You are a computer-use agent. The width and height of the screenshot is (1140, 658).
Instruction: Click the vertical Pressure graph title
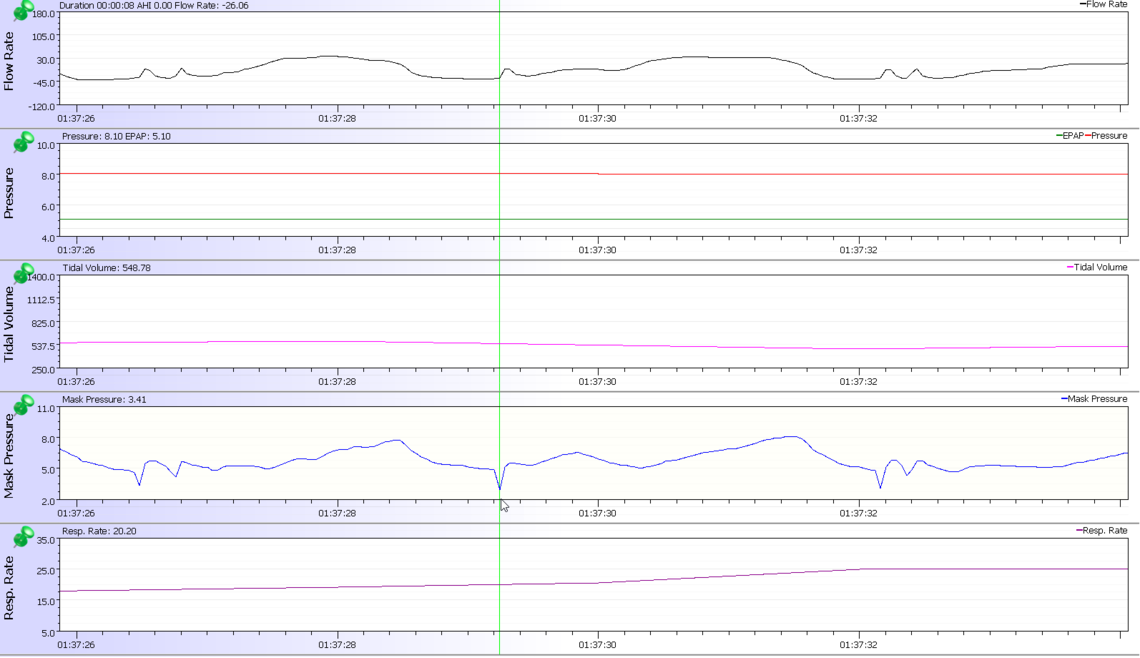(9, 193)
